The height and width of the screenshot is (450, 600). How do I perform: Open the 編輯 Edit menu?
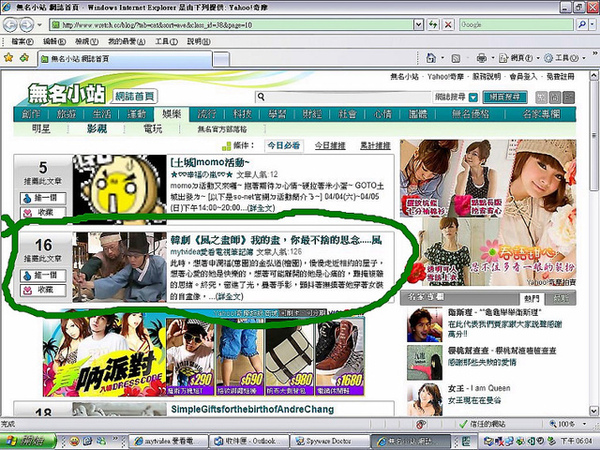54,41
